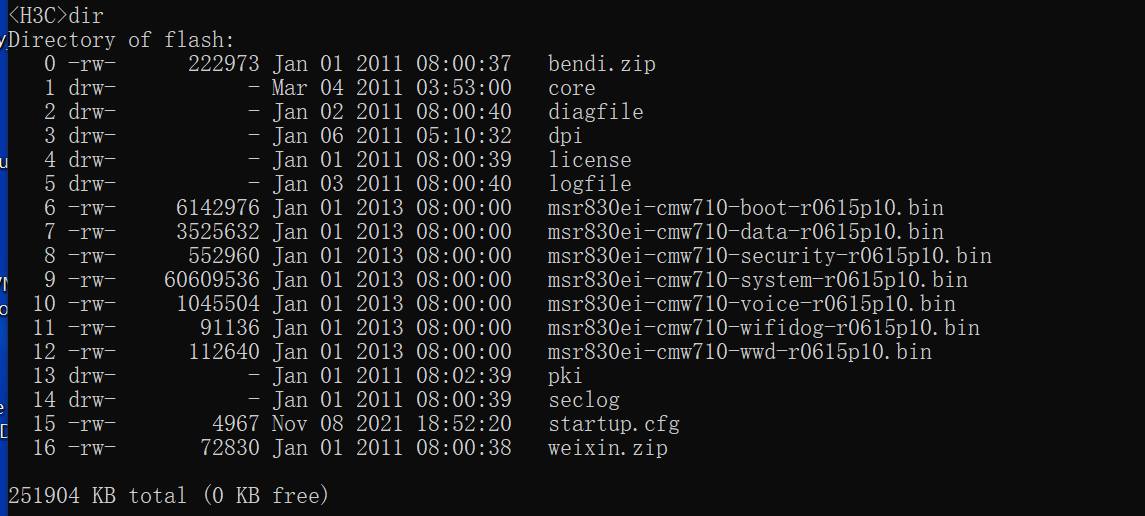Select the diagfile directory name
The width and height of the screenshot is (1145, 516).
[x=596, y=113]
